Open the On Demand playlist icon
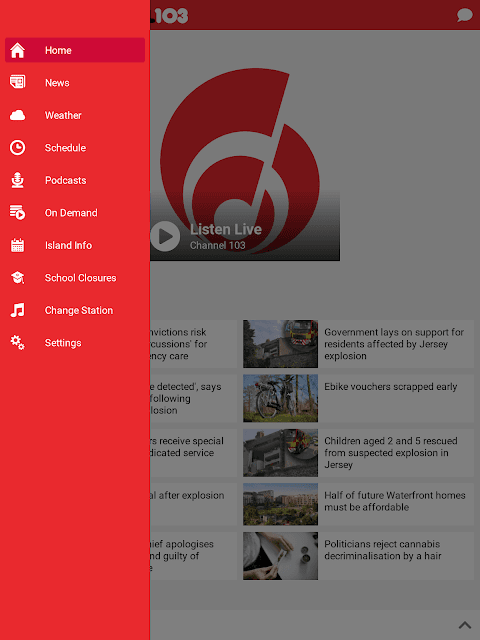This screenshot has height=640, width=480. (x=18, y=213)
